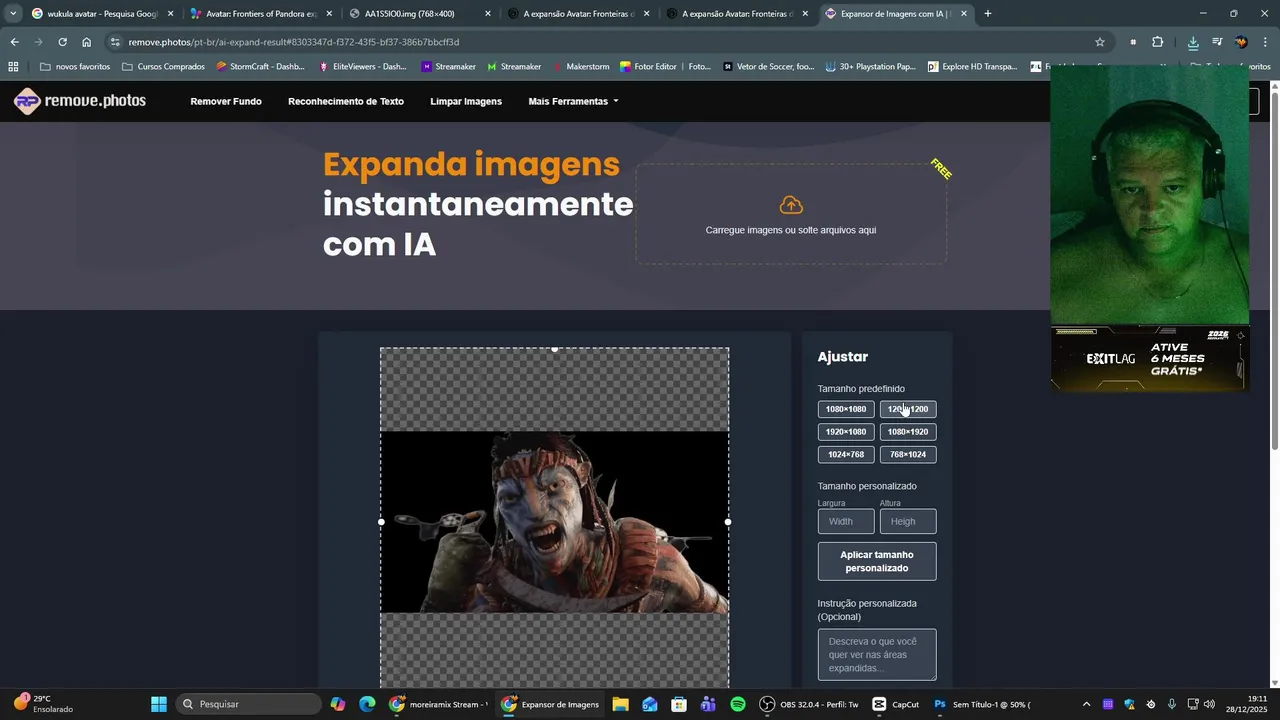Image resolution: width=1280 pixels, height=720 pixels.
Task: Click the address bar URL
Action: point(294,42)
